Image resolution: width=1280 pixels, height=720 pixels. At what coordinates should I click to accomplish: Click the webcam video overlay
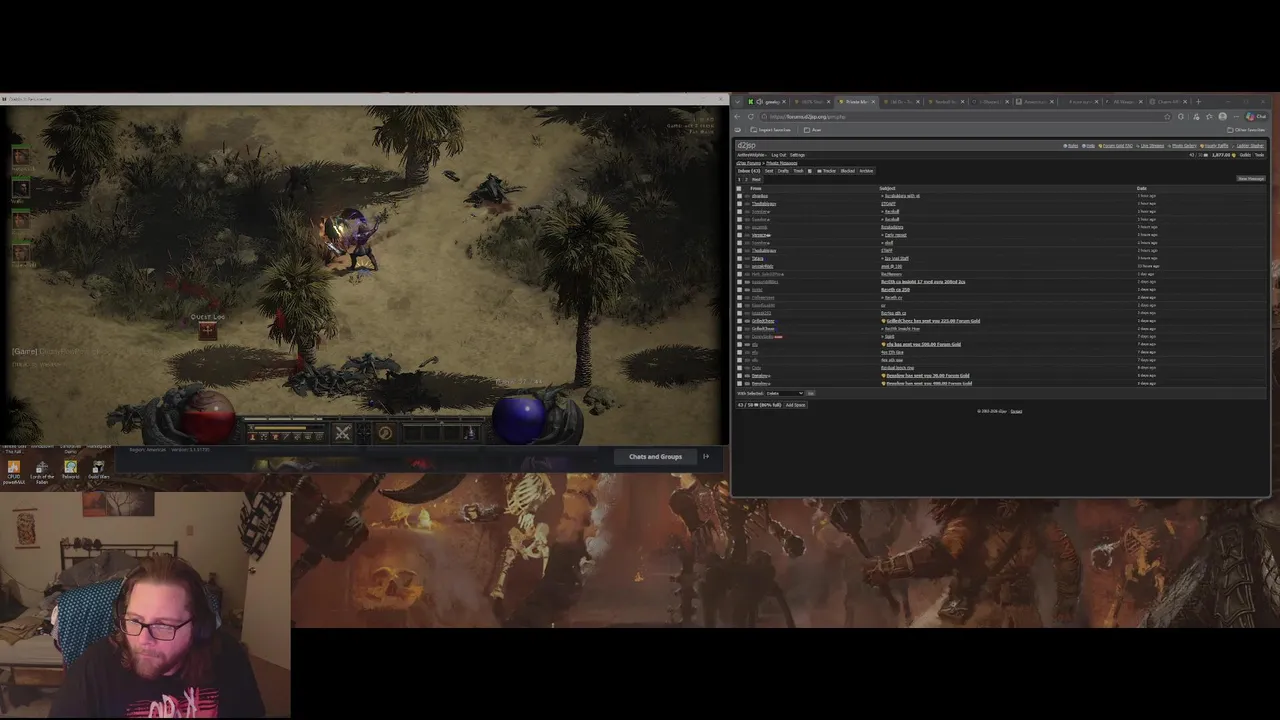click(145, 604)
